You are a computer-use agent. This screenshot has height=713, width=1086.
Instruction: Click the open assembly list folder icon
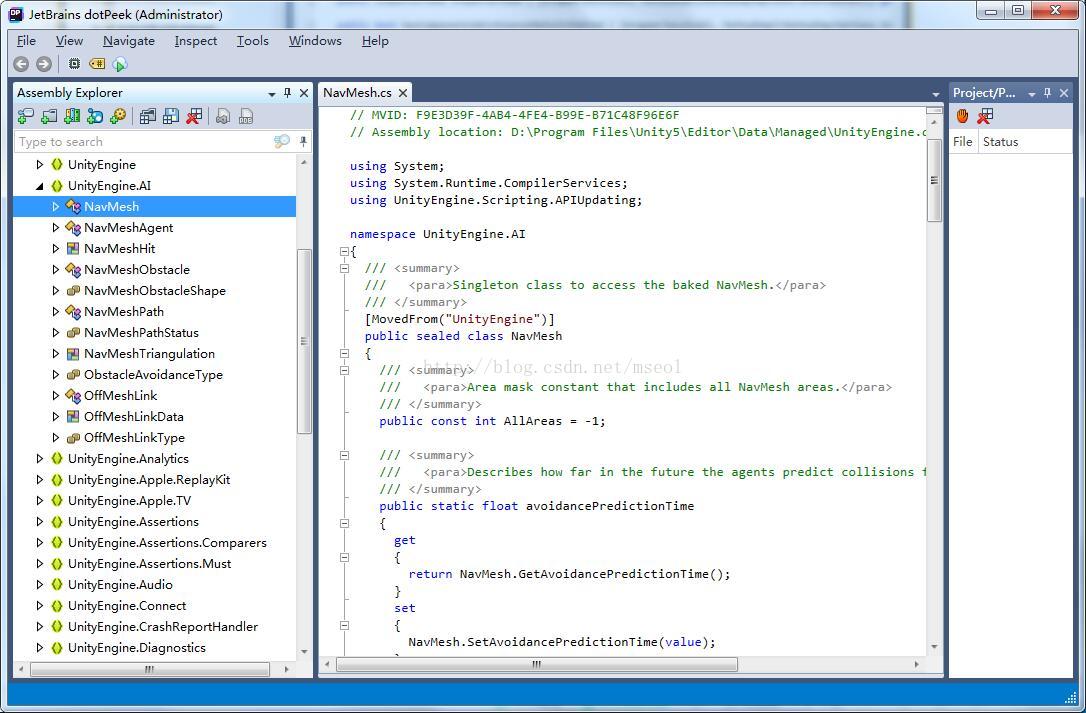[x=148, y=116]
